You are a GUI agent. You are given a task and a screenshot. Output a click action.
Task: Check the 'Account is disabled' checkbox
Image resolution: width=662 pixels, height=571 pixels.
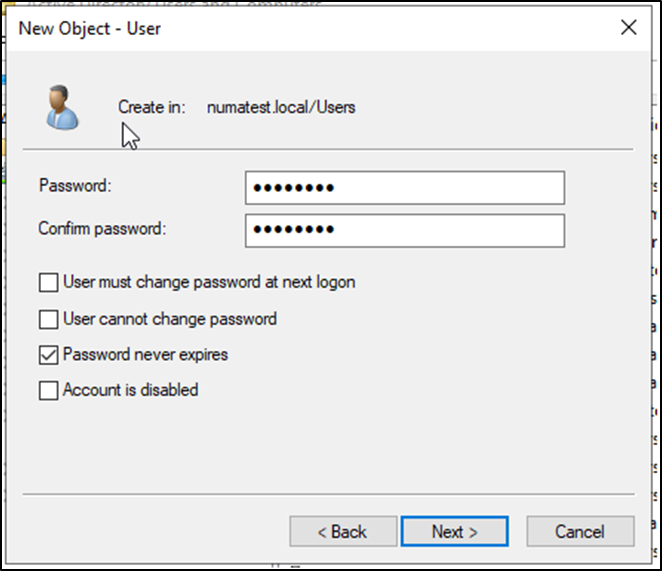click(x=48, y=391)
